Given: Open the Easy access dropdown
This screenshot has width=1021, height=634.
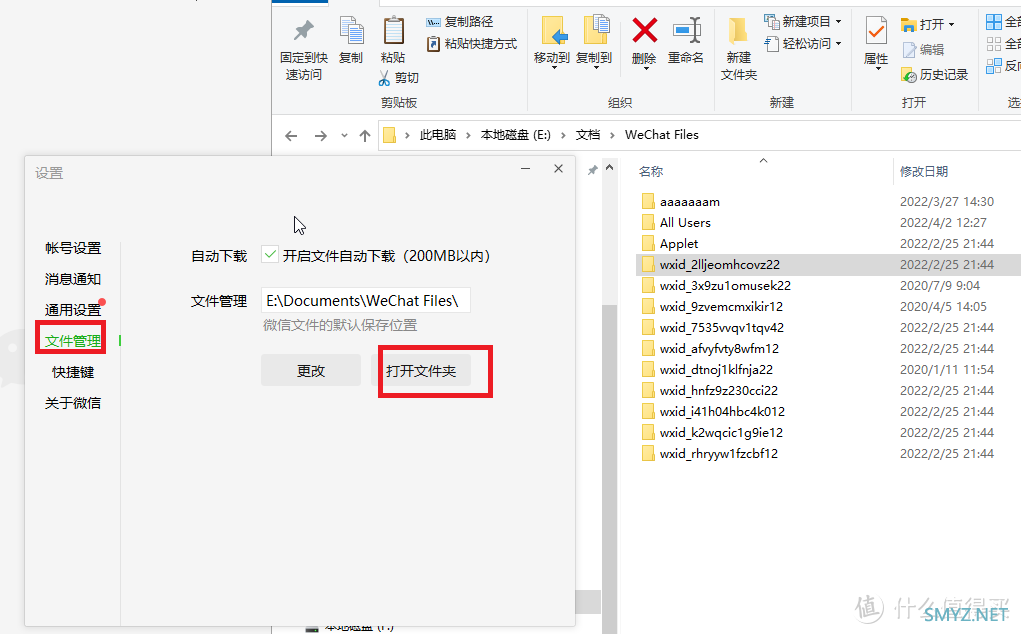Looking at the screenshot, I should 803,44.
